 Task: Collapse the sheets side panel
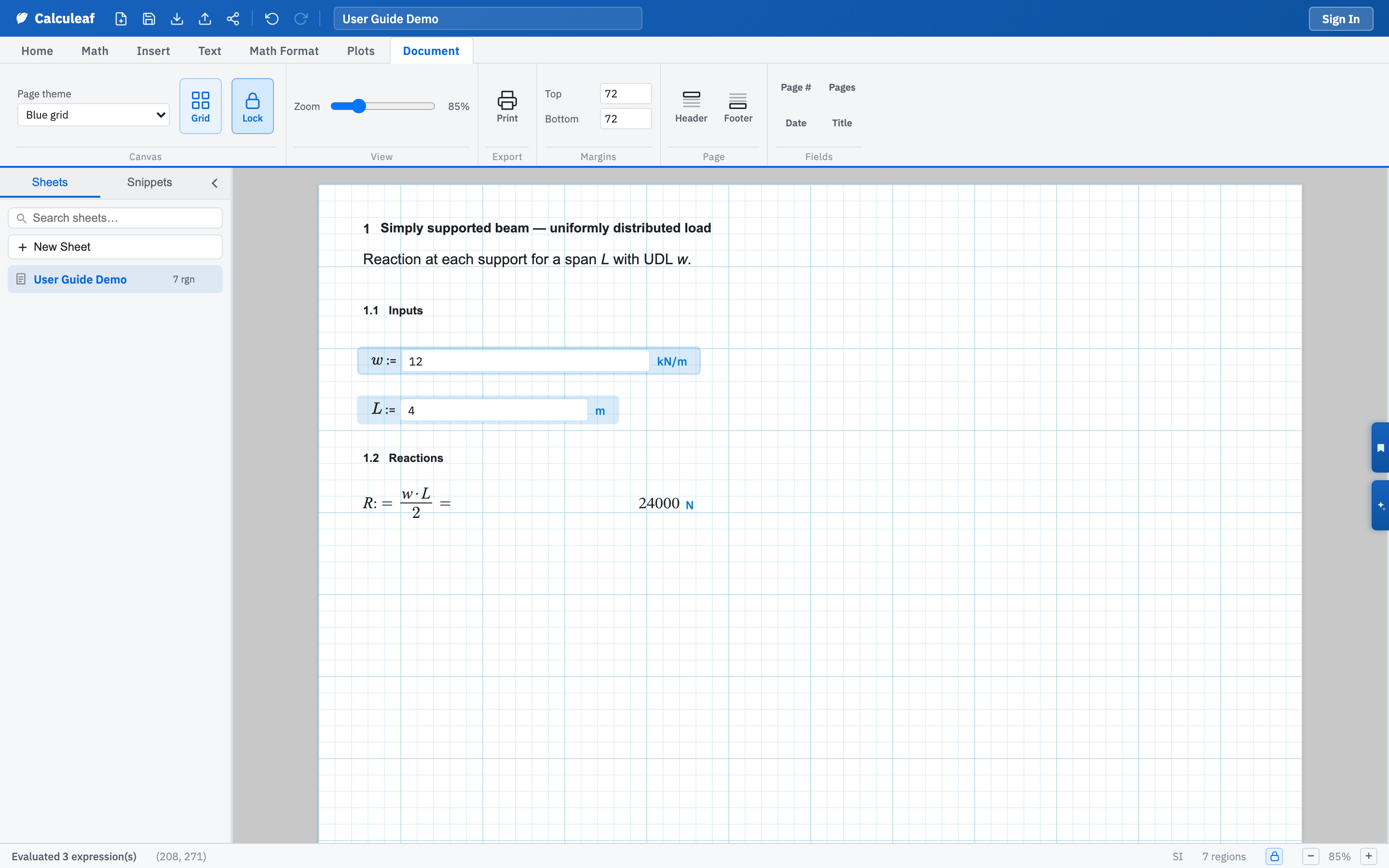pos(215,183)
